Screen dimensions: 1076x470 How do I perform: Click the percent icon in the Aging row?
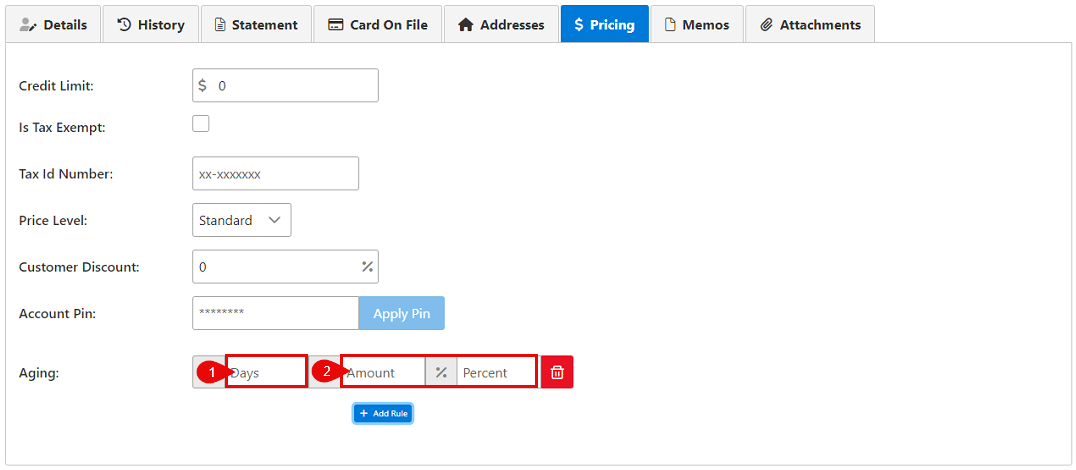pyautogui.click(x=441, y=372)
